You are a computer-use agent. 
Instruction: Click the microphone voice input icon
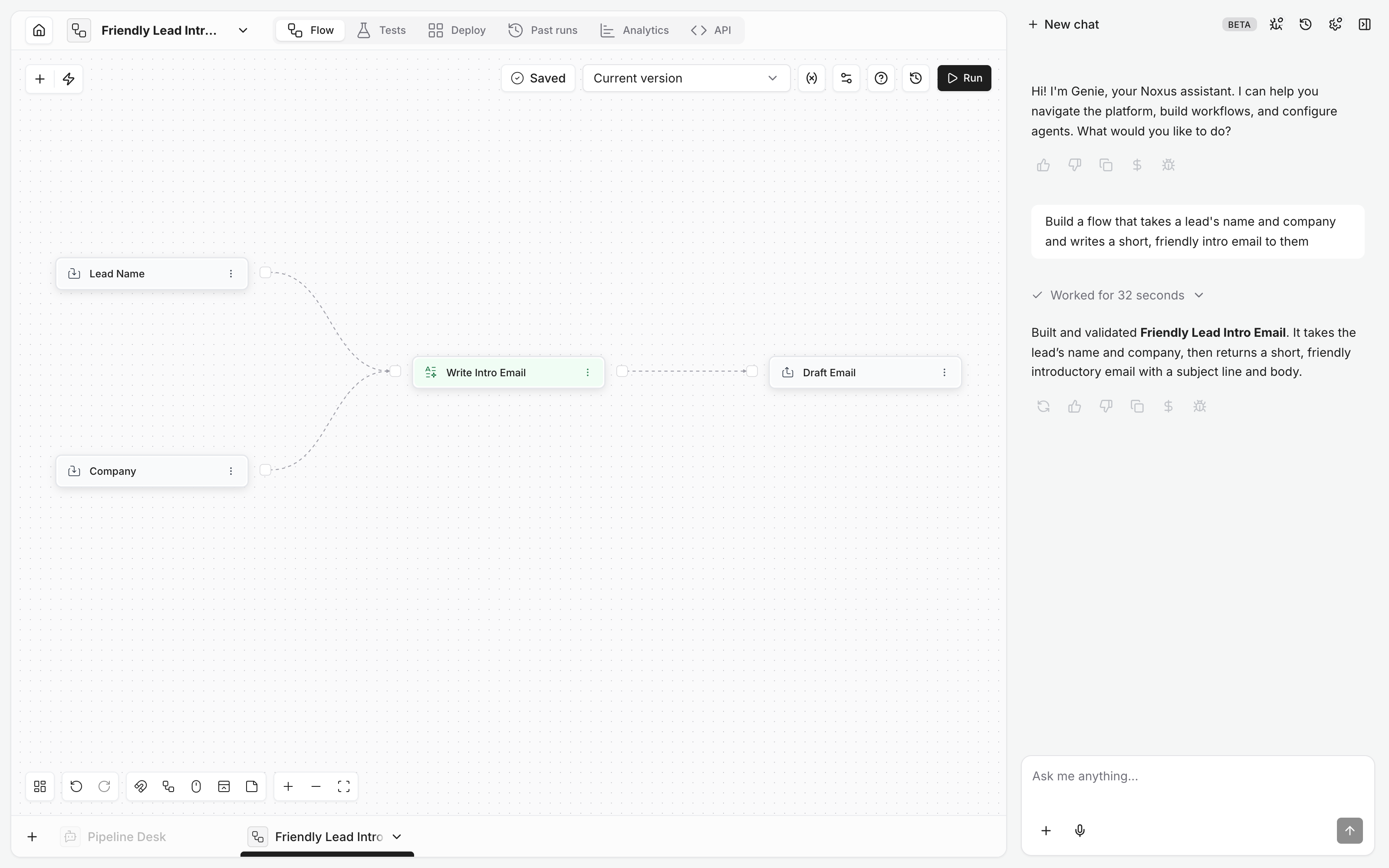pyautogui.click(x=1080, y=831)
